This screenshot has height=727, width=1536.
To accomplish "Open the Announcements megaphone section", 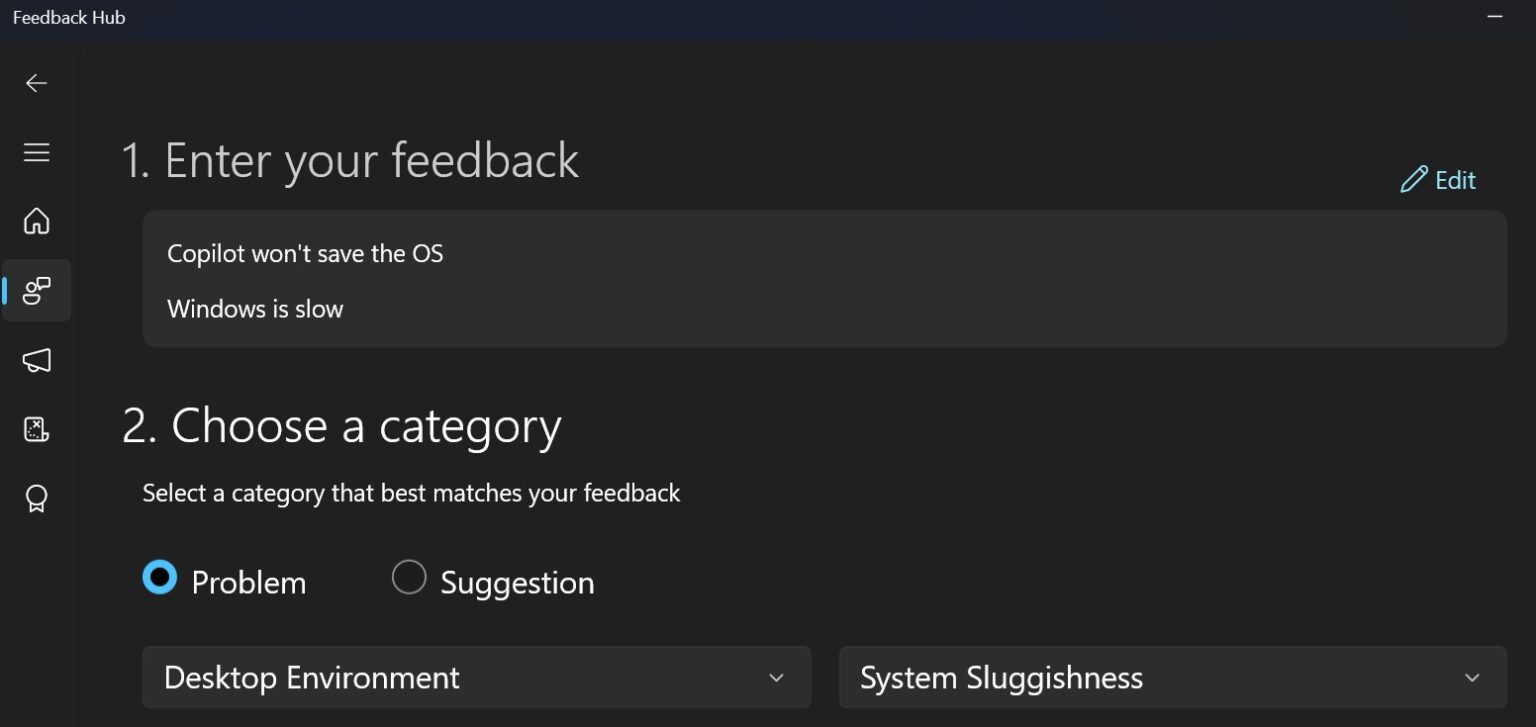I will [36, 360].
